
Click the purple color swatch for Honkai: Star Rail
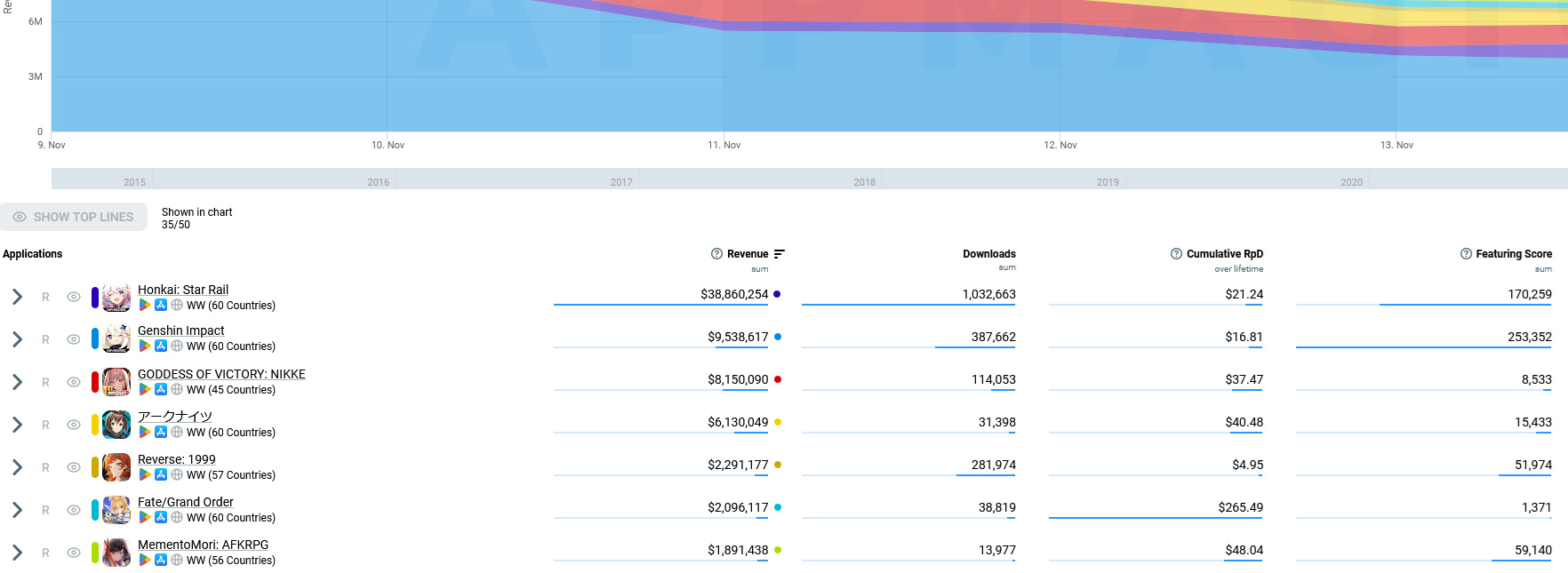coord(95,297)
